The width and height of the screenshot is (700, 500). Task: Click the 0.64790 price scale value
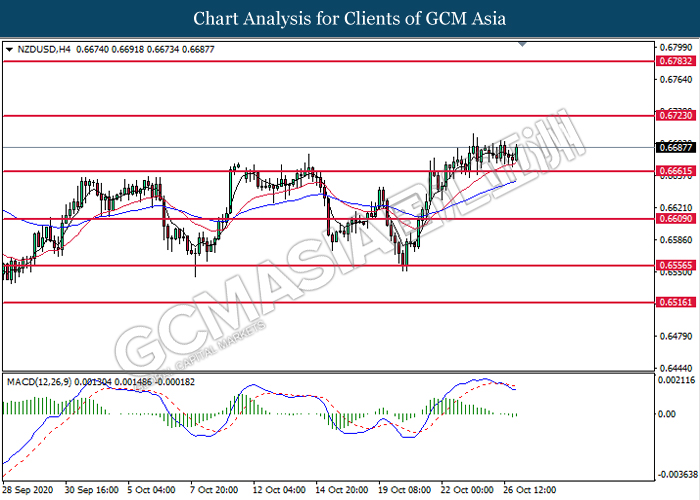coord(676,336)
